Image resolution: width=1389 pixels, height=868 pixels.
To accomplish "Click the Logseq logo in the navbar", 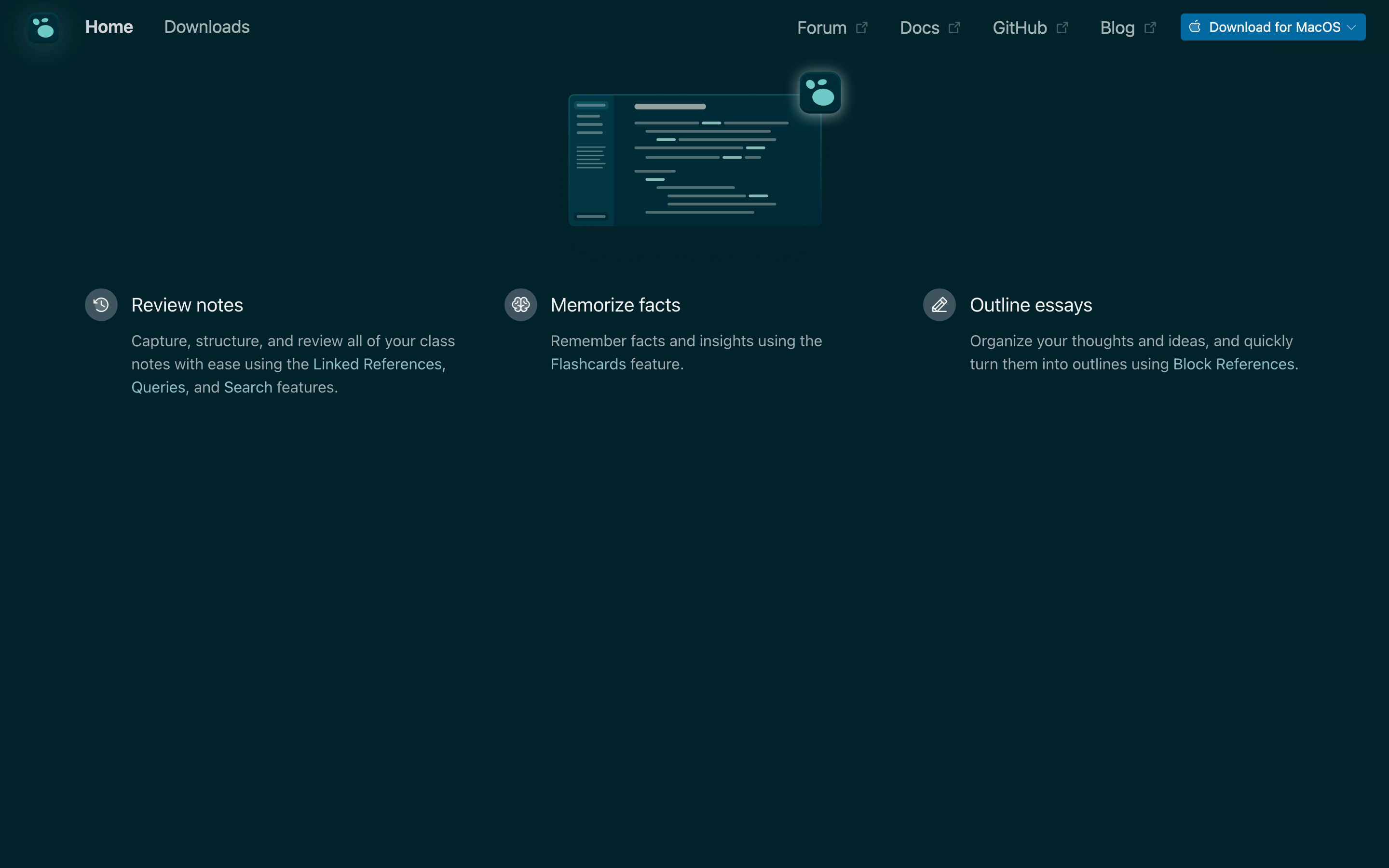I will click(x=43, y=27).
